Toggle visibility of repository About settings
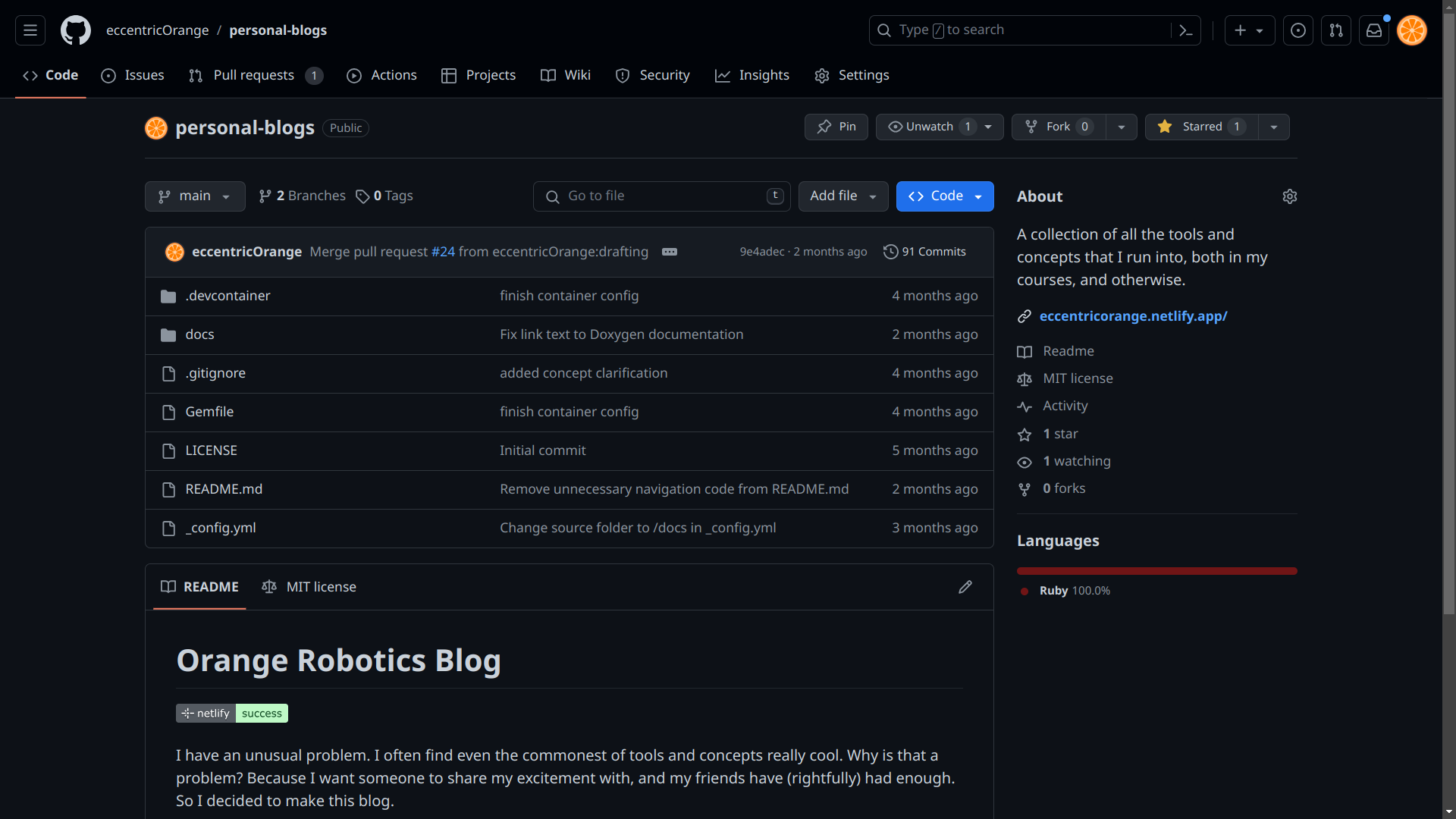The width and height of the screenshot is (1456, 819). coord(1290,195)
